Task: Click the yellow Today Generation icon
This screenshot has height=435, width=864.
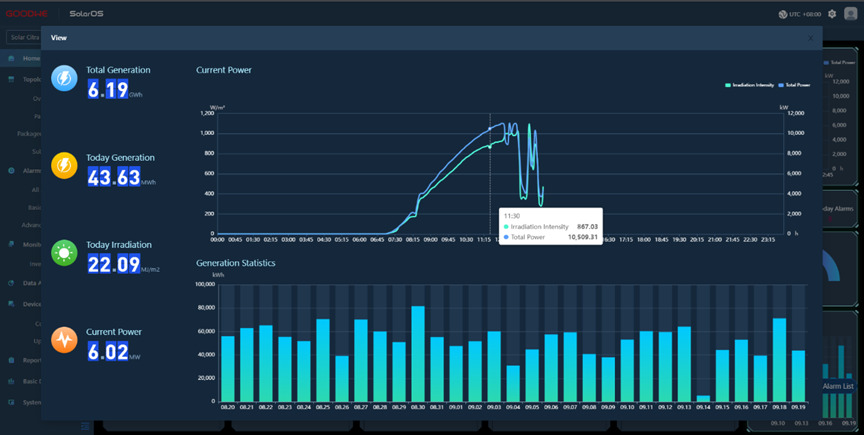Action: (x=64, y=166)
